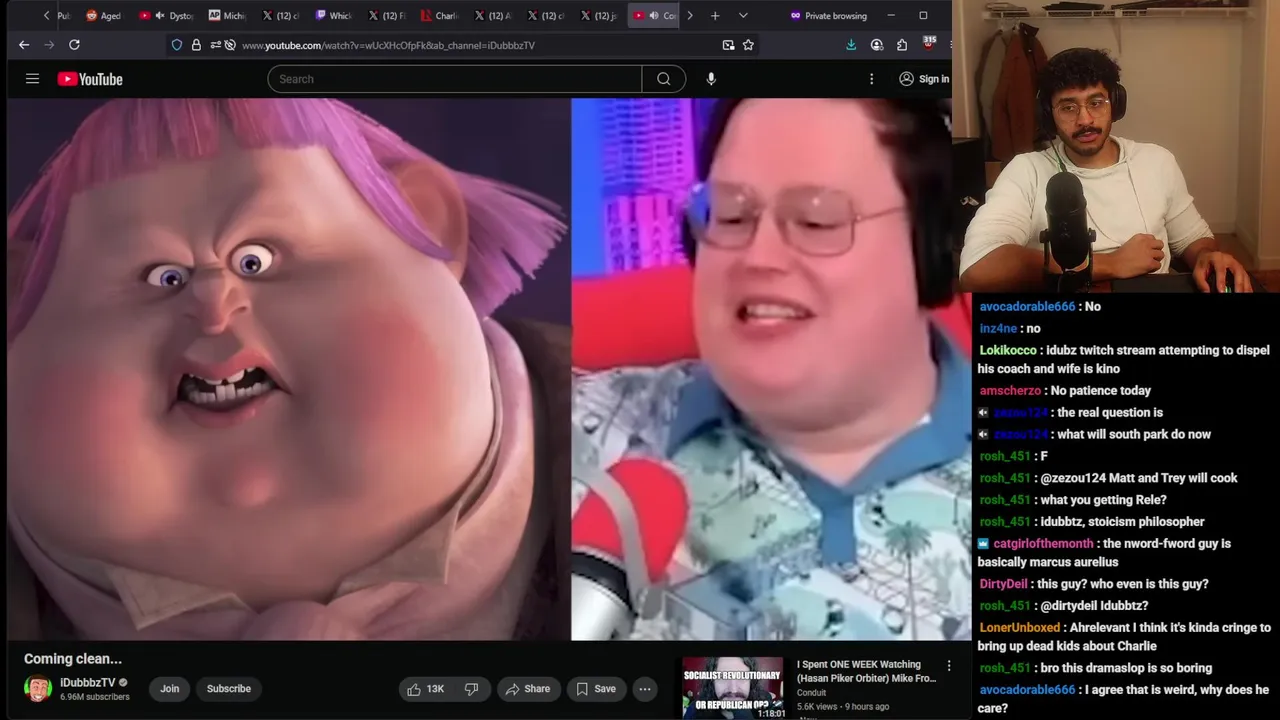This screenshot has width=1280, height=720.
Task: Open tracking protection shield in address bar
Action: [x=177, y=45]
